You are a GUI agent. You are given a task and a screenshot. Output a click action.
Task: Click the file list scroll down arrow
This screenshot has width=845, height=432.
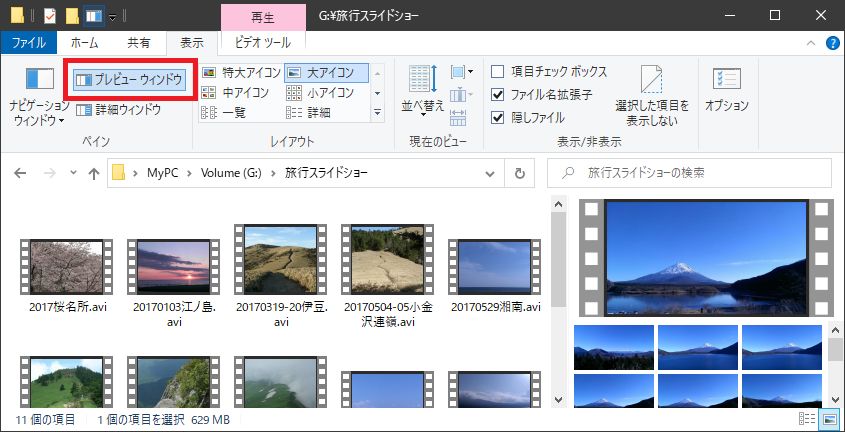(x=559, y=400)
